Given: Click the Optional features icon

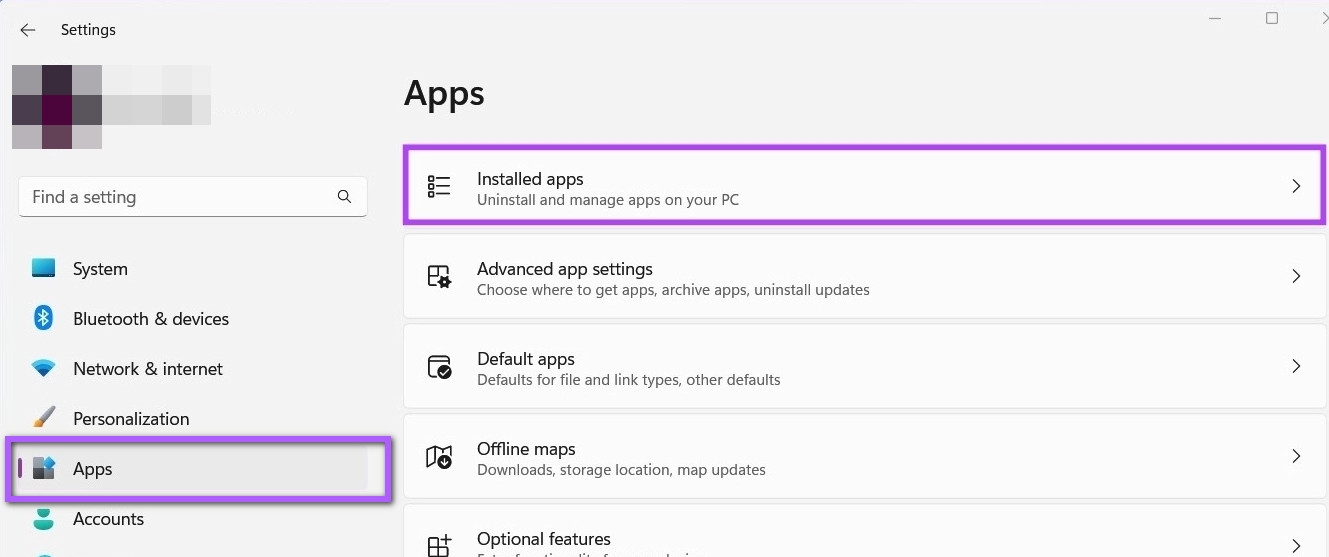Looking at the screenshot, I should pos(439,545).
